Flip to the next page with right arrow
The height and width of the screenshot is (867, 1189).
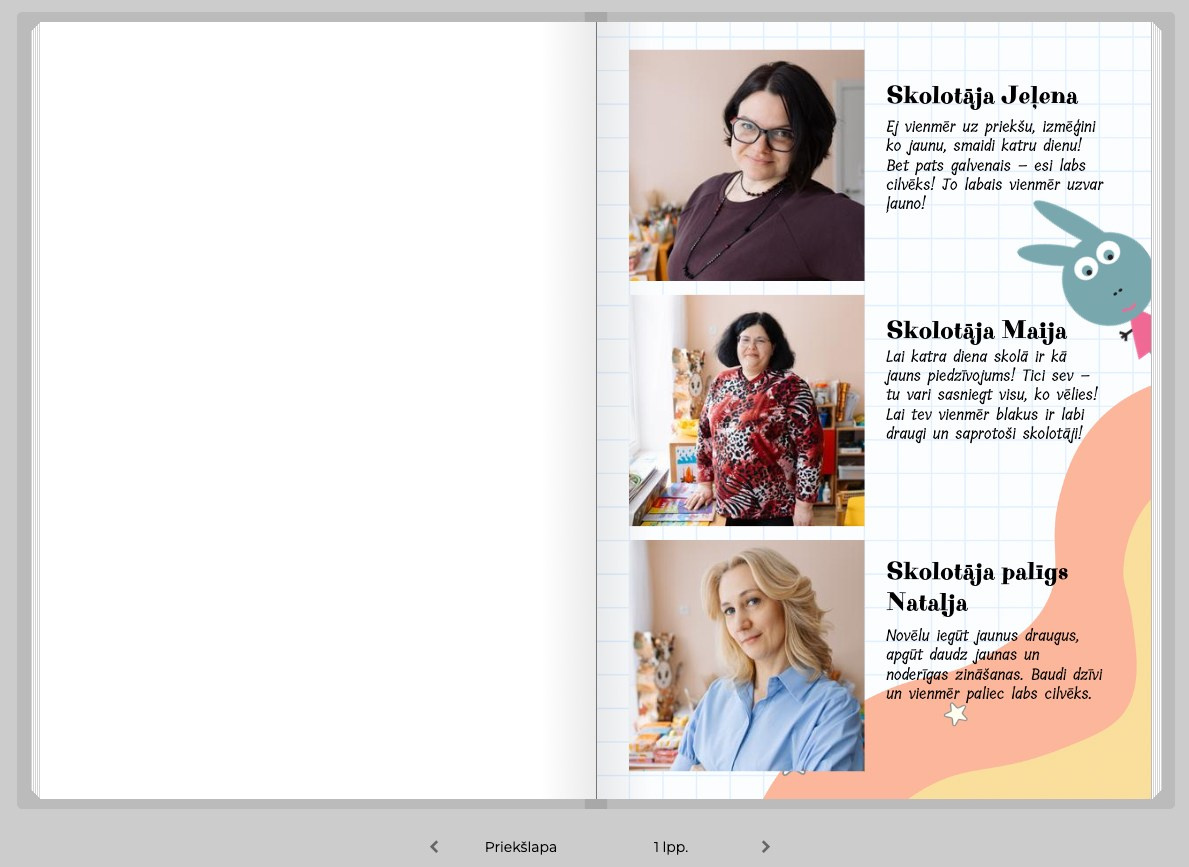pos(765,847)
